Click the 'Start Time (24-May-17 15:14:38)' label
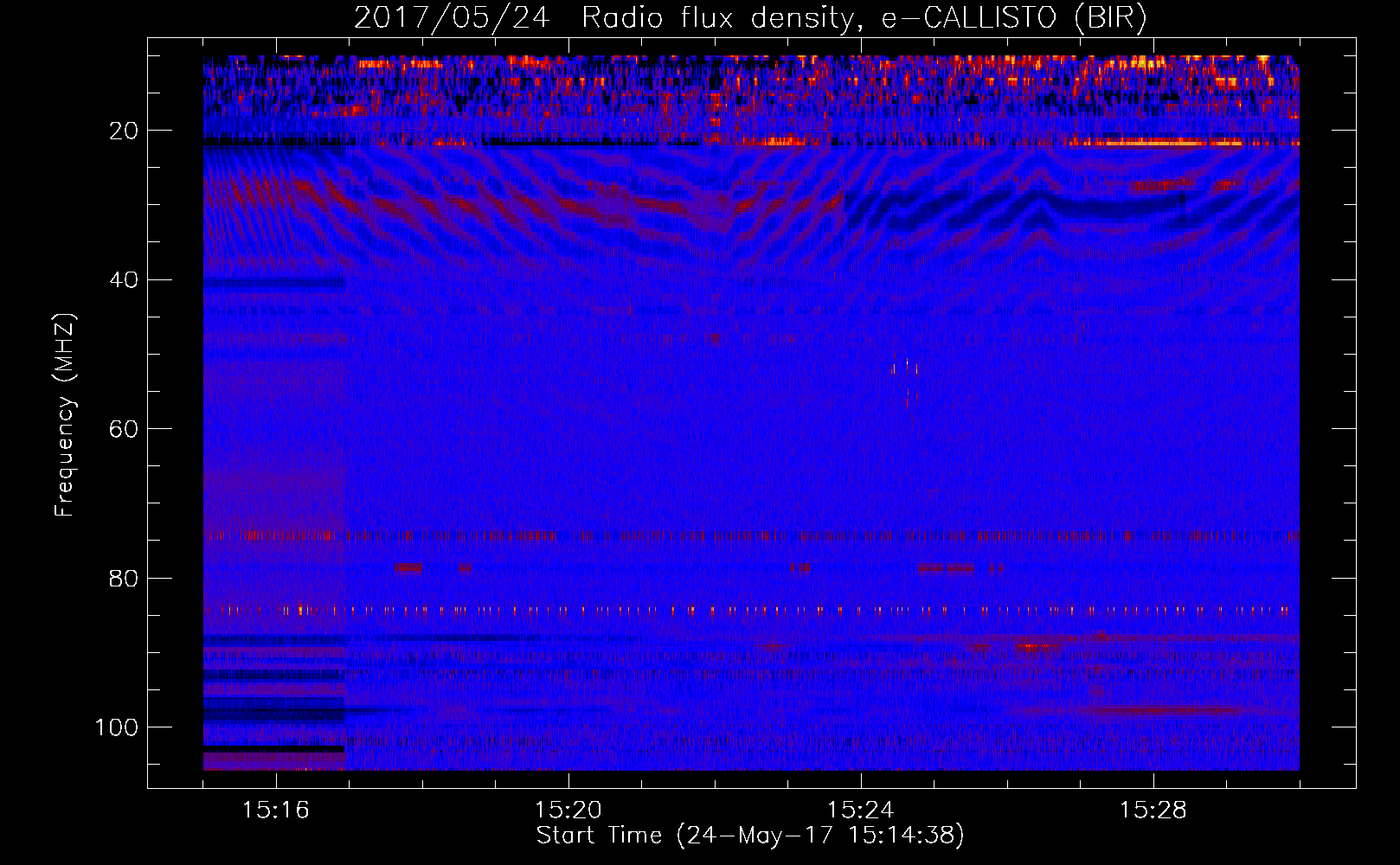Image resolution: width=1400 pixels, height=865 pixels. pyautogui.click(x=750, y=836)
